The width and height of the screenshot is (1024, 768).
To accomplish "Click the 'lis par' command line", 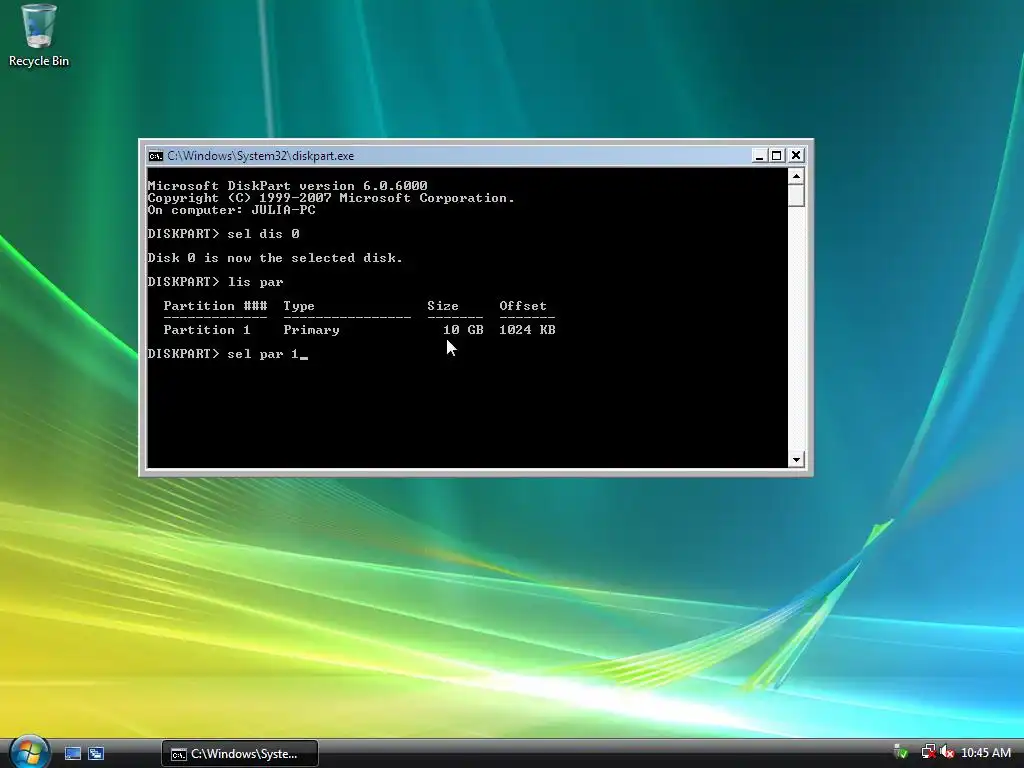I will click(x=216, y=282).
